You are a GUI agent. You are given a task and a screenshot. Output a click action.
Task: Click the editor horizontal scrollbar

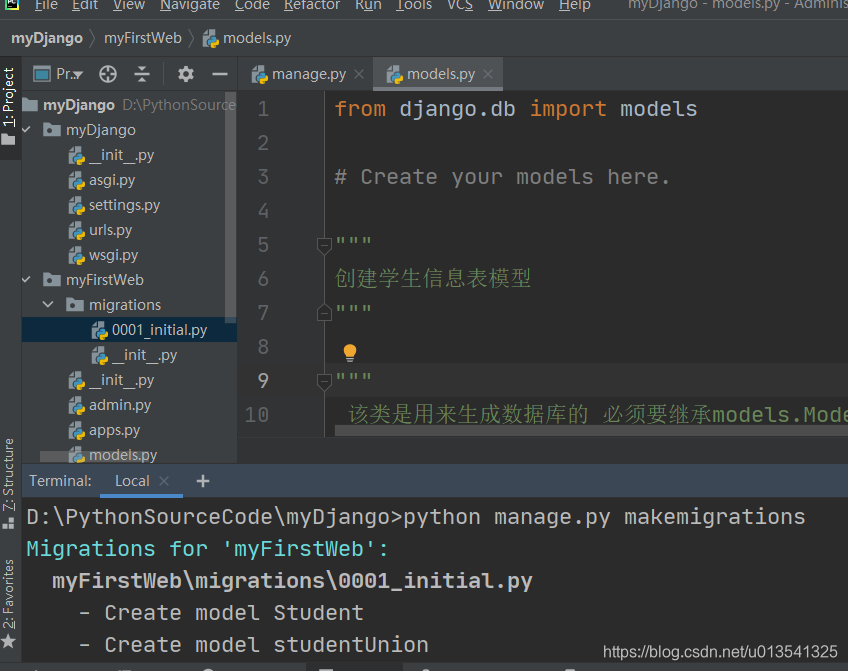[591, 431]
